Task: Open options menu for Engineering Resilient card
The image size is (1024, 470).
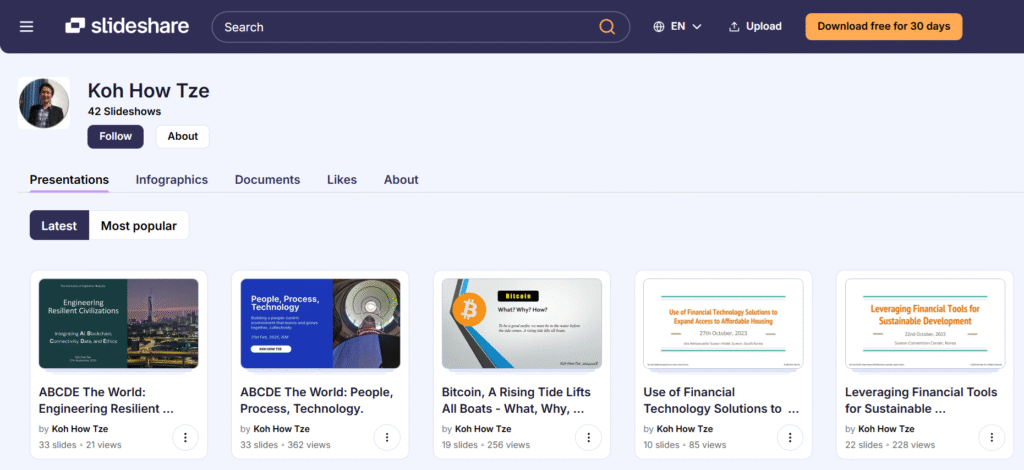Action: pyautogui.click(x=185, y=437)
